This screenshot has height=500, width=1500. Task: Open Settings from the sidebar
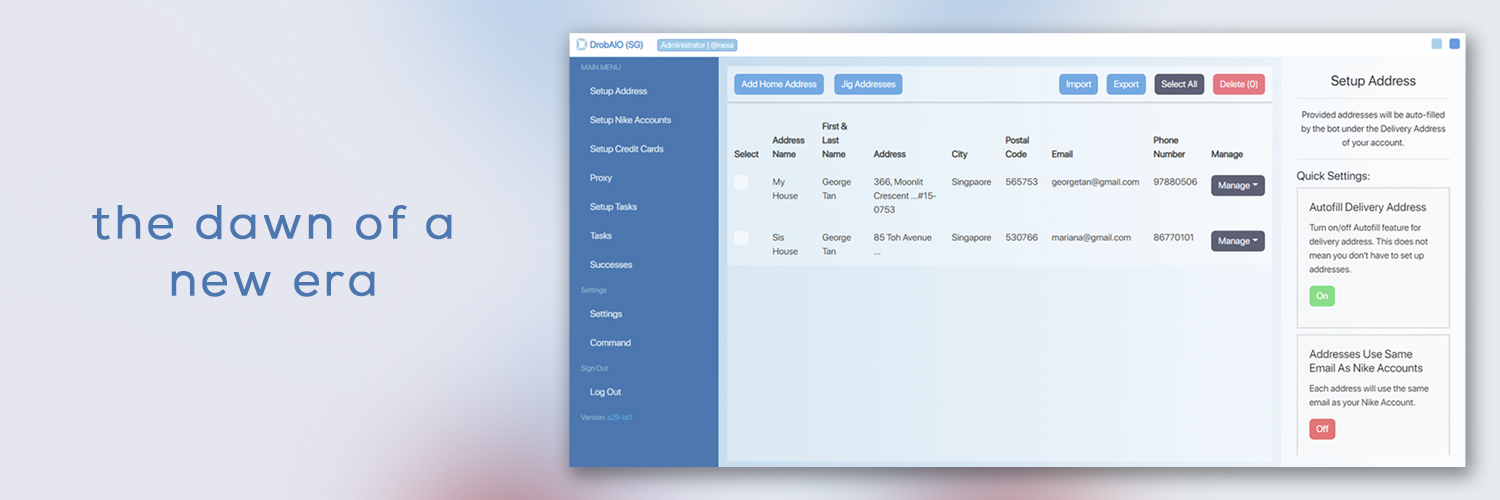coord(606,314)
